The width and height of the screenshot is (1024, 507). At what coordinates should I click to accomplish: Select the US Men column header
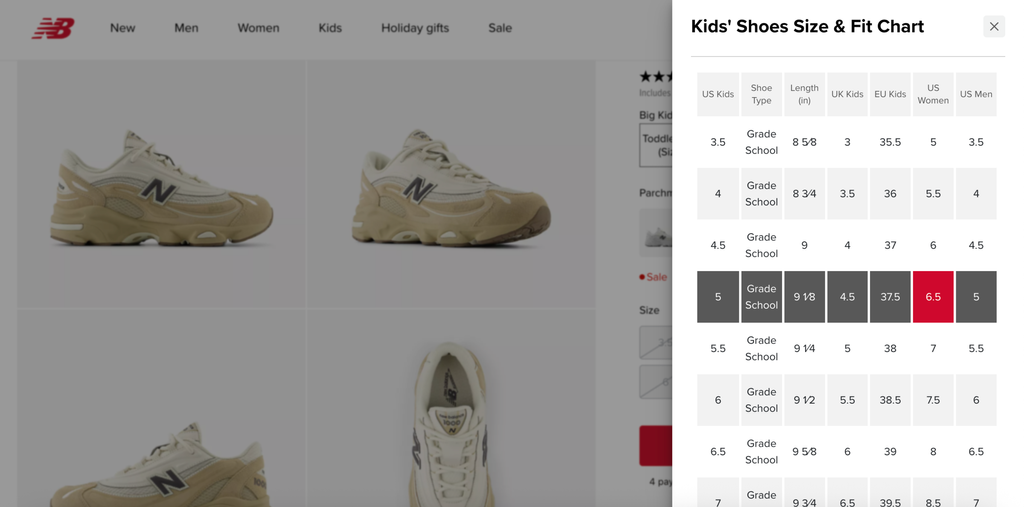pyautogui.click(x=976, y=94)
